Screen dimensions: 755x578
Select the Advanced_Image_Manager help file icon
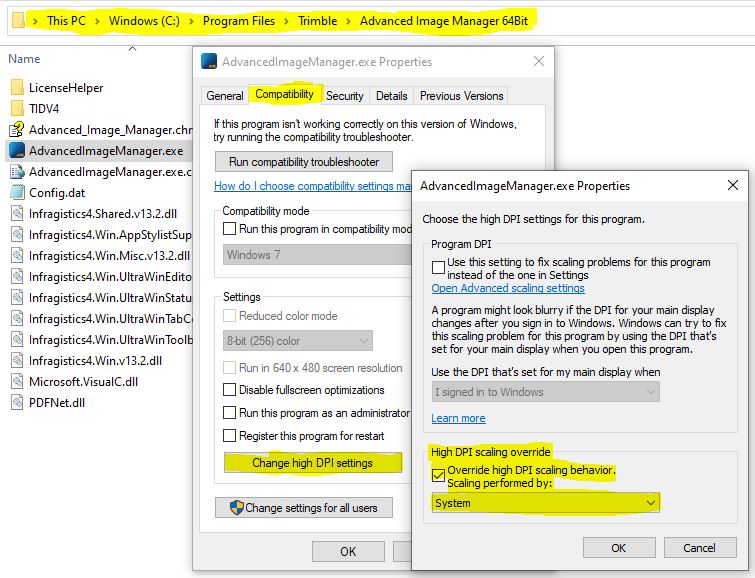point(17,130)
